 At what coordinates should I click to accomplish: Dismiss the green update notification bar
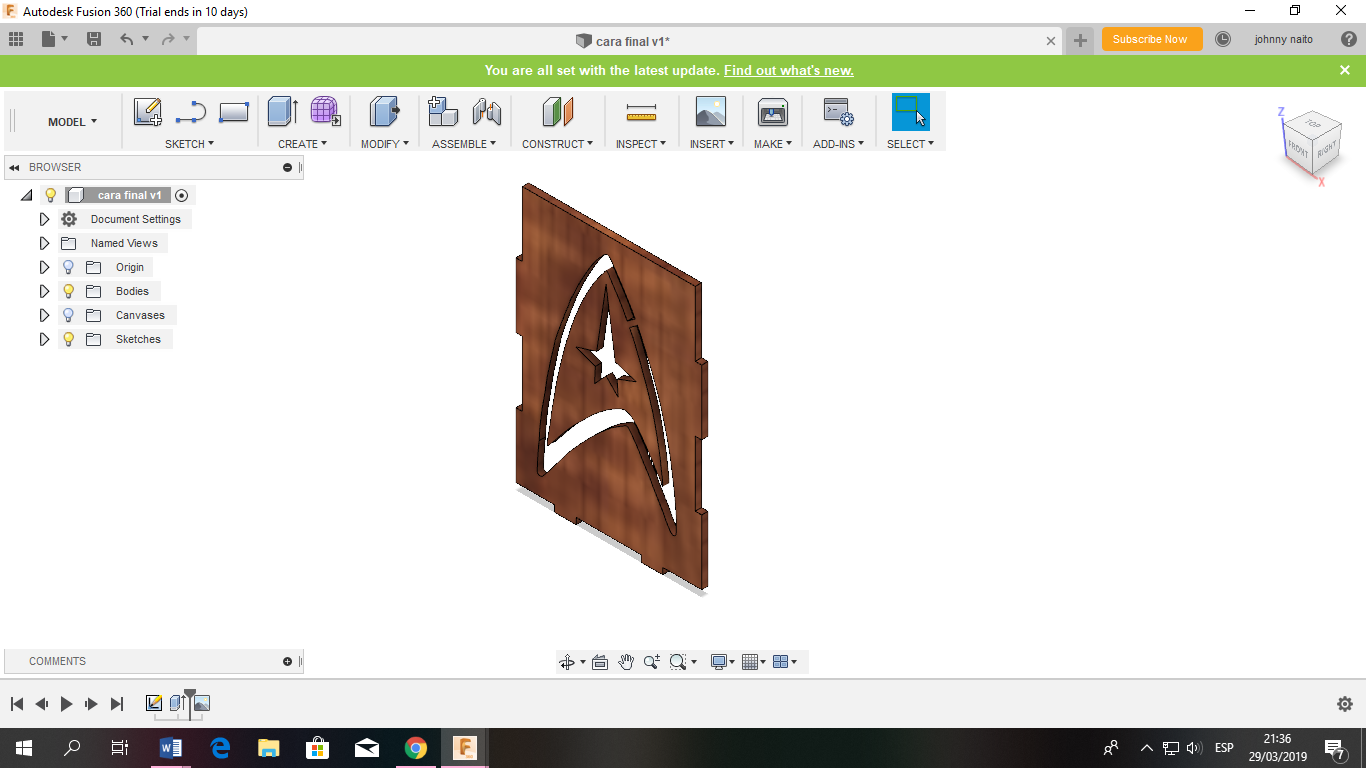pos(1345,70)
